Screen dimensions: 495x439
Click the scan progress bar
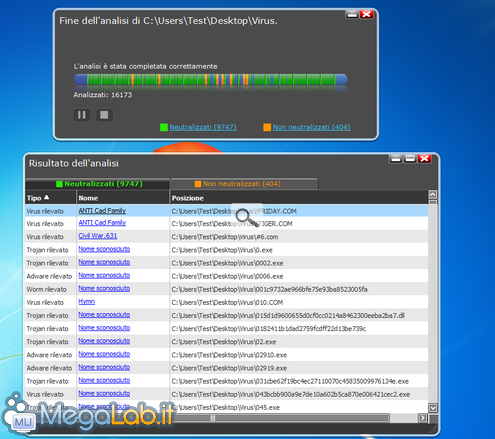pos(211,80)
